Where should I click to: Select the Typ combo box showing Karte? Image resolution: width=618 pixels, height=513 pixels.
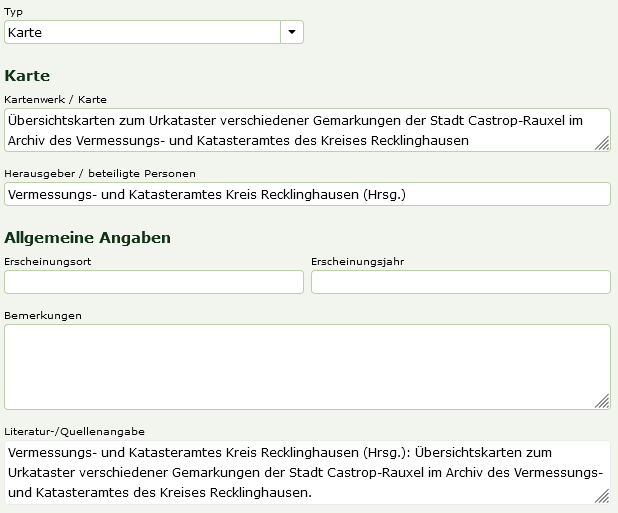click(x=154, y=32)
